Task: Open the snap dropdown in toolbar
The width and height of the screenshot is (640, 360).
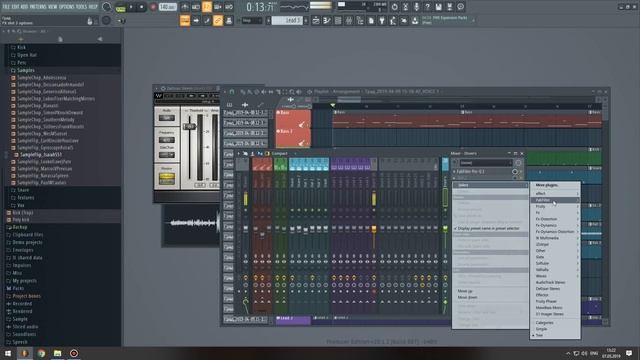Action: (x=251, y=20)
